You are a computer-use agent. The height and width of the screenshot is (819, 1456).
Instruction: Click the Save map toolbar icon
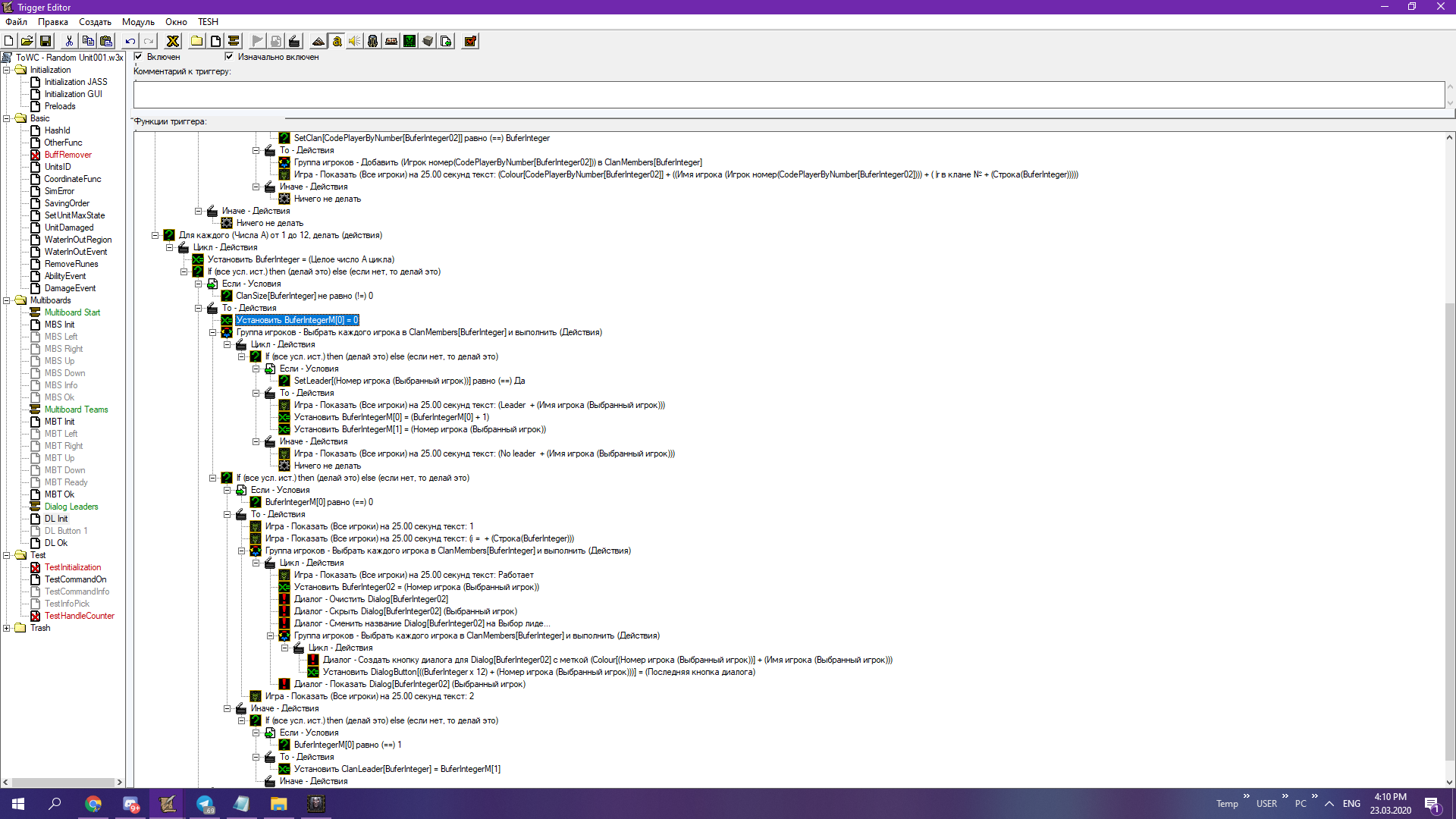tap(45, 41)
